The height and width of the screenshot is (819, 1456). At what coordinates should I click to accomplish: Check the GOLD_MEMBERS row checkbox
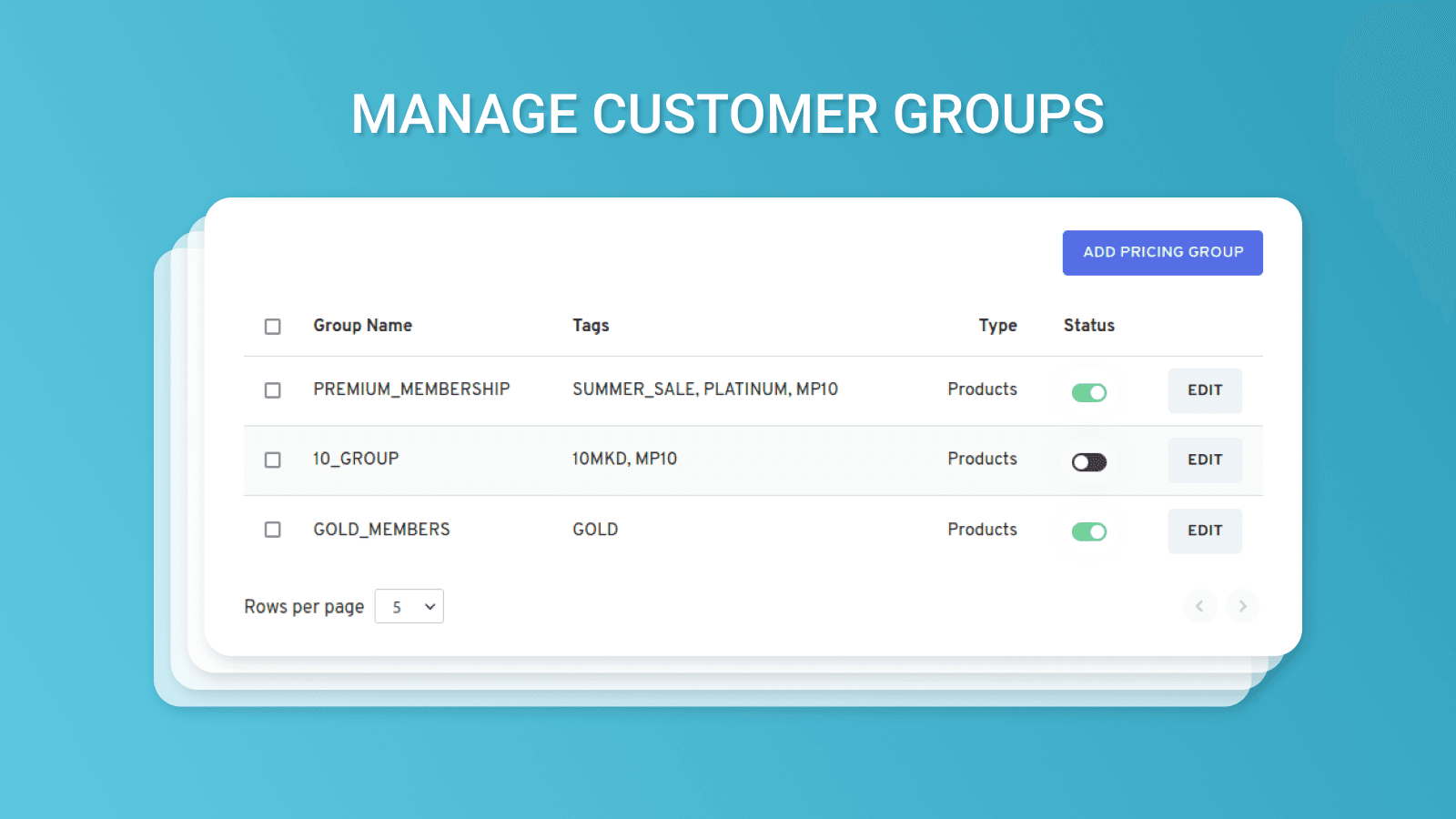[x=272, y=530]
